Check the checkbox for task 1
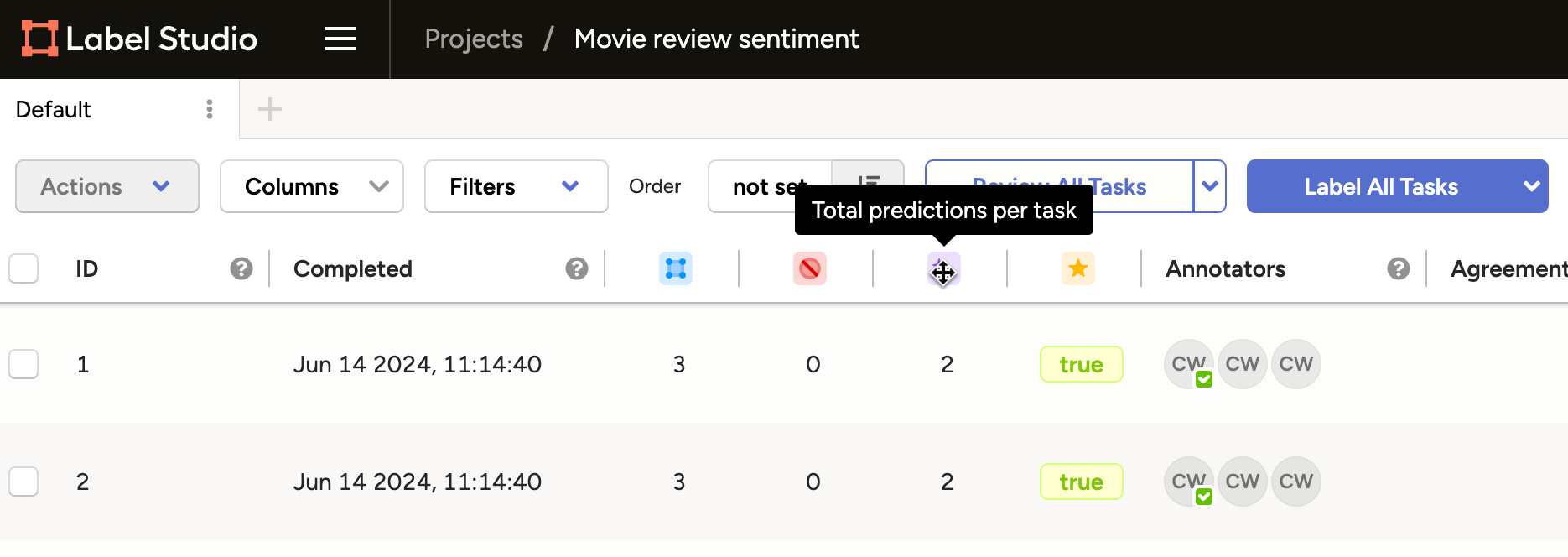Screen dimensions: 1568x557 point(23,364)
